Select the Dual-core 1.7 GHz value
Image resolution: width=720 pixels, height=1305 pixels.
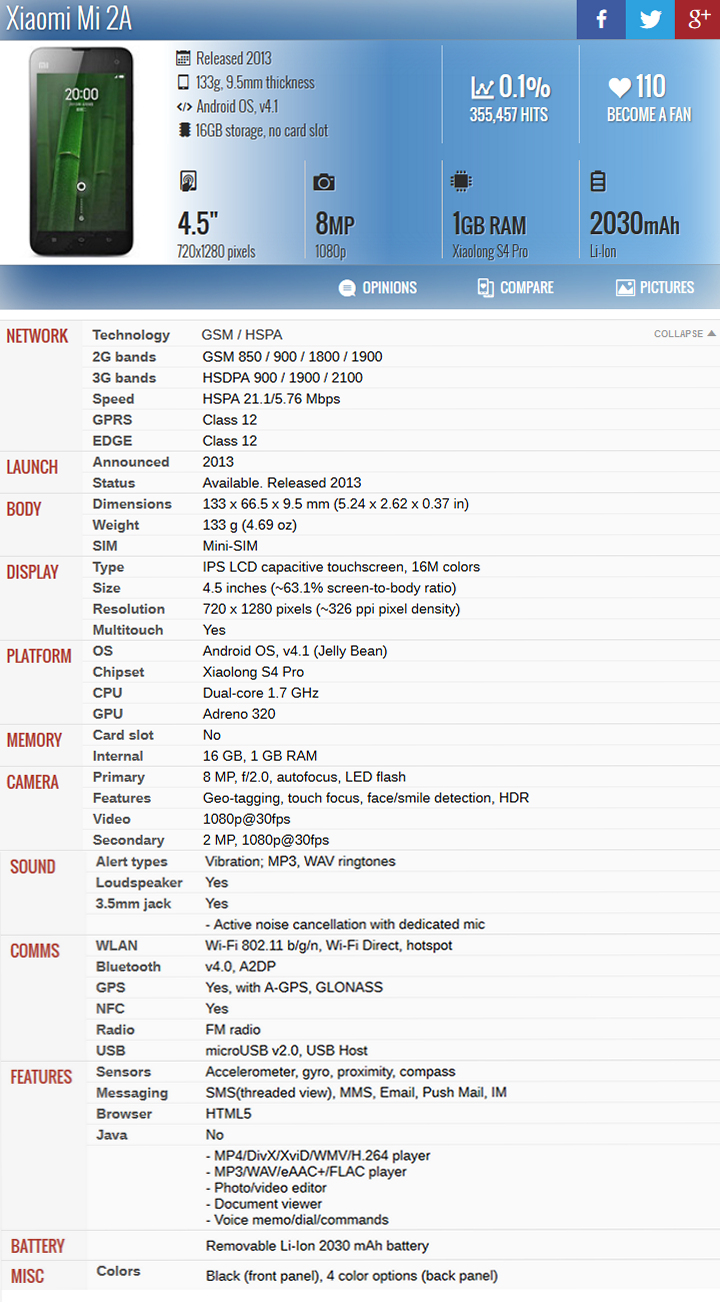coord(259,693)
